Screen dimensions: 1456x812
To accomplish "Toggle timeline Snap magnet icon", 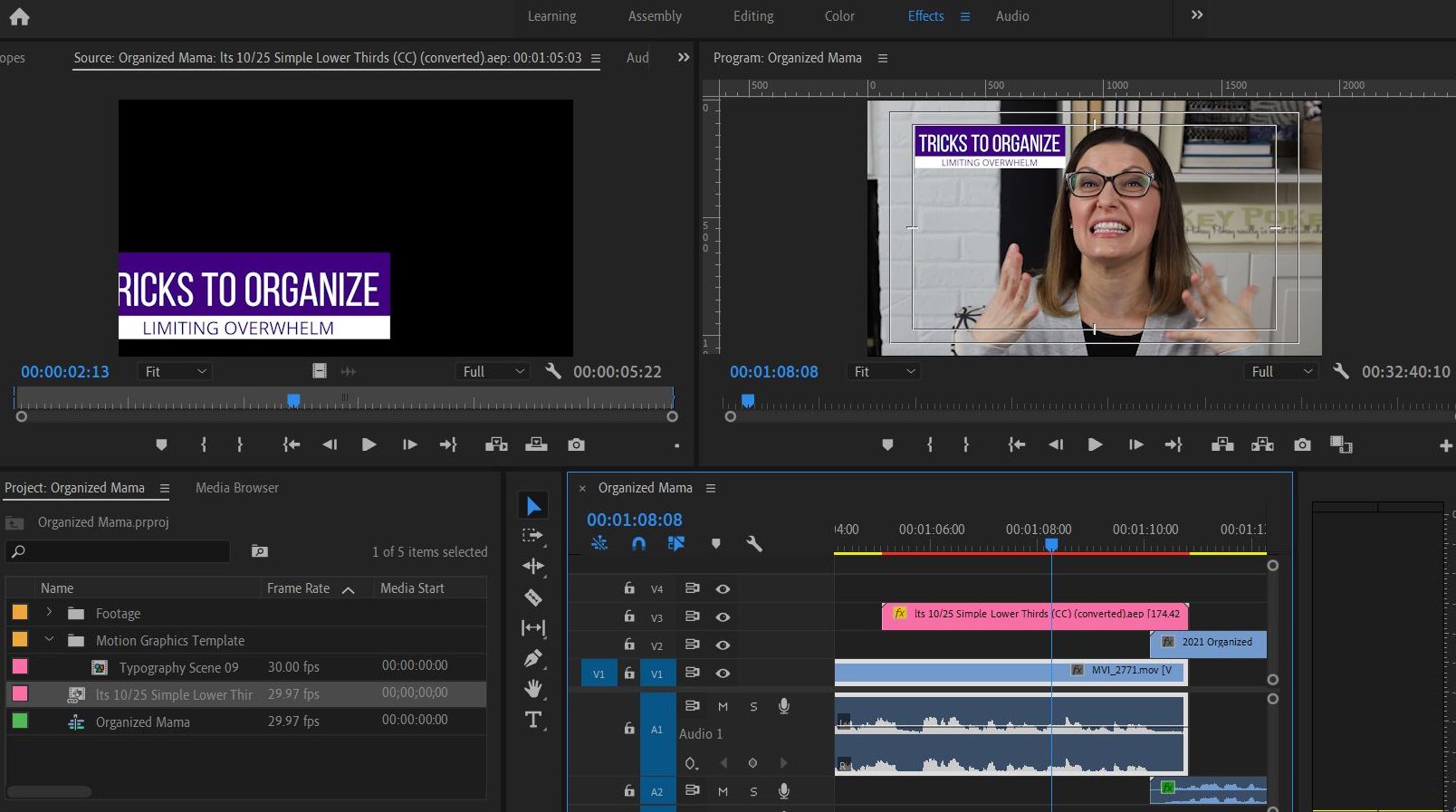I will pos(638,544).
